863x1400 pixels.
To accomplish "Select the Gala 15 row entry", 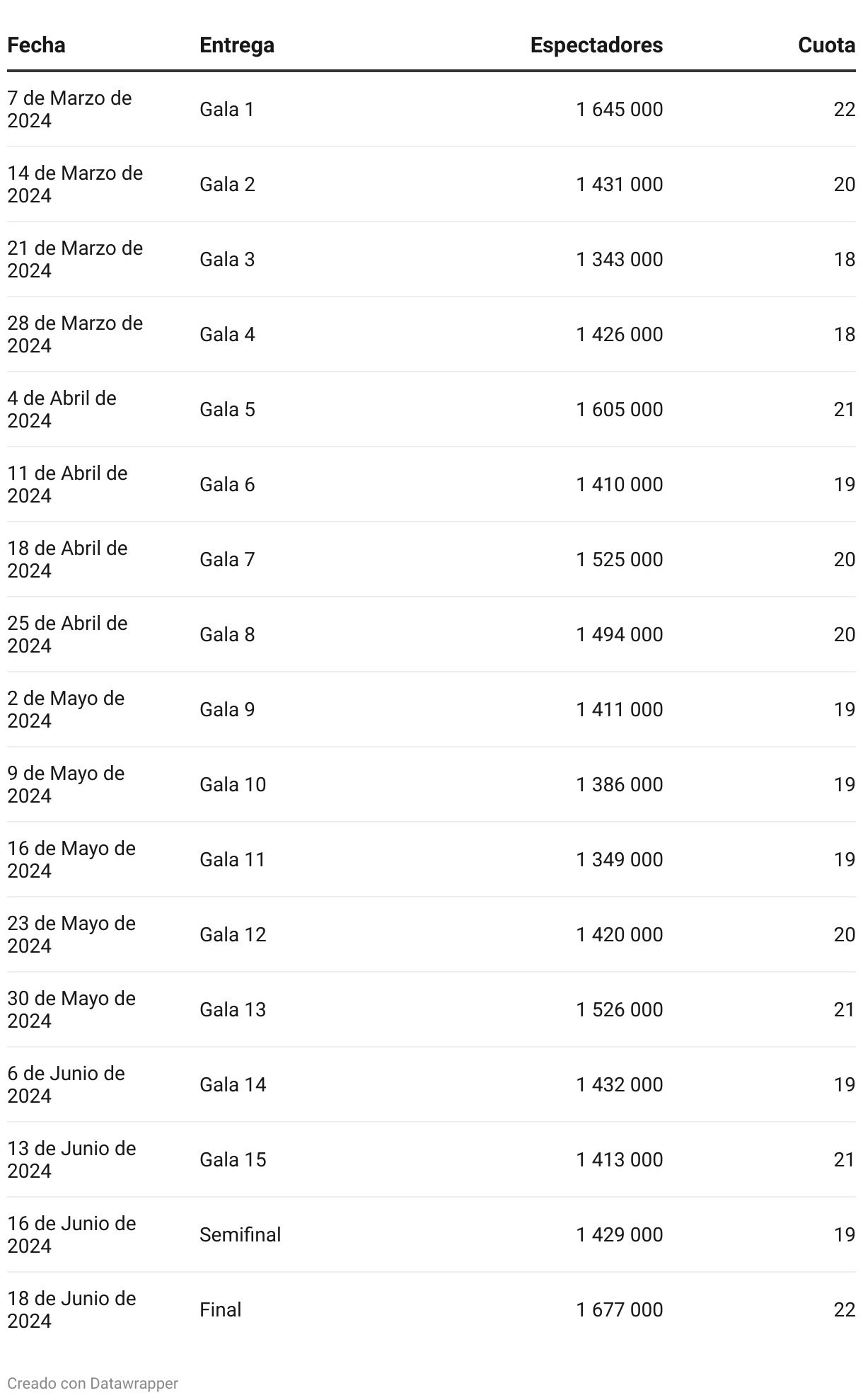I will click(x=233, y=1159).
